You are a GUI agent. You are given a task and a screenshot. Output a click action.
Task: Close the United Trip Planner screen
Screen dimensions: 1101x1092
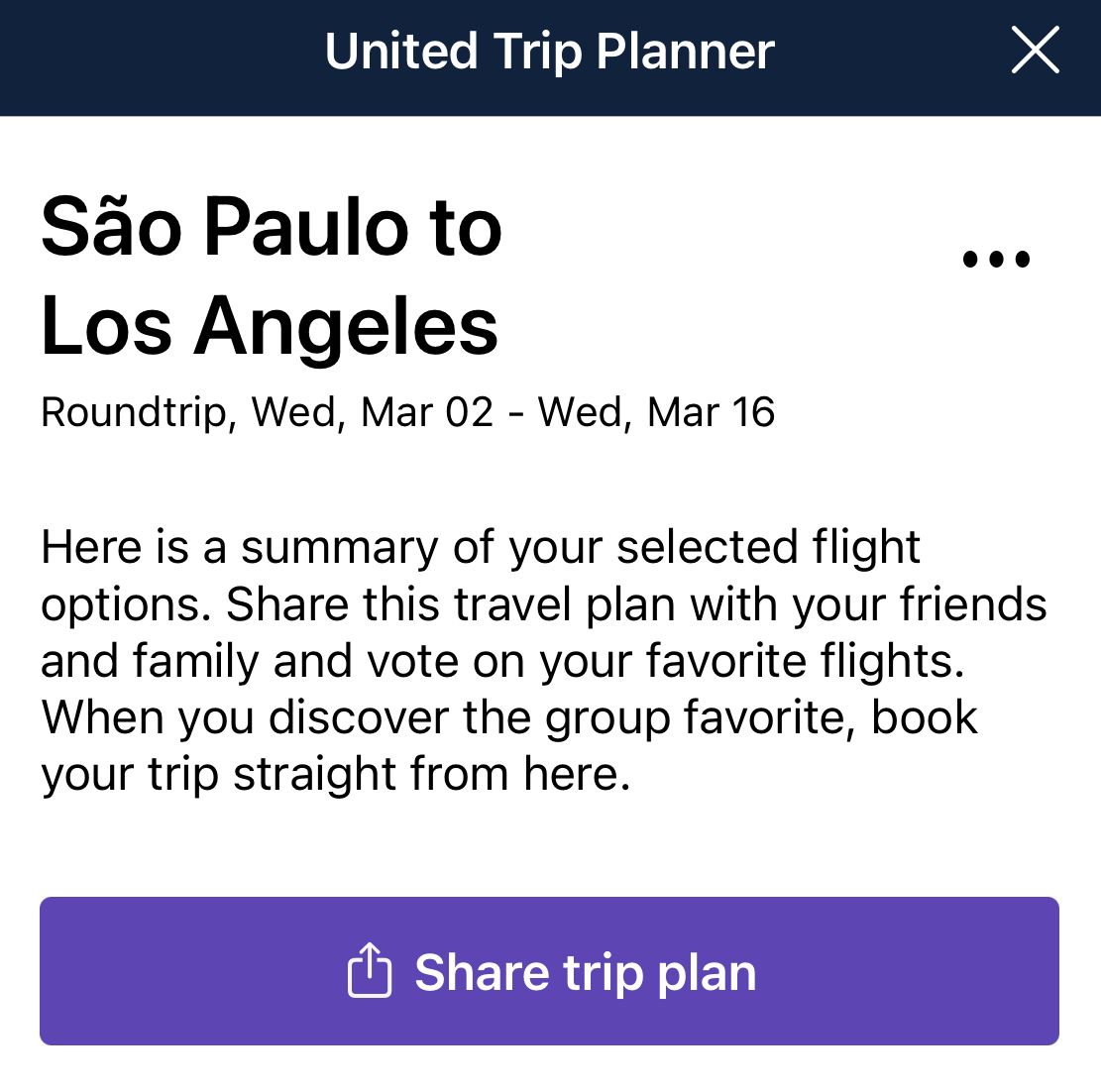tap(1035, 50)
